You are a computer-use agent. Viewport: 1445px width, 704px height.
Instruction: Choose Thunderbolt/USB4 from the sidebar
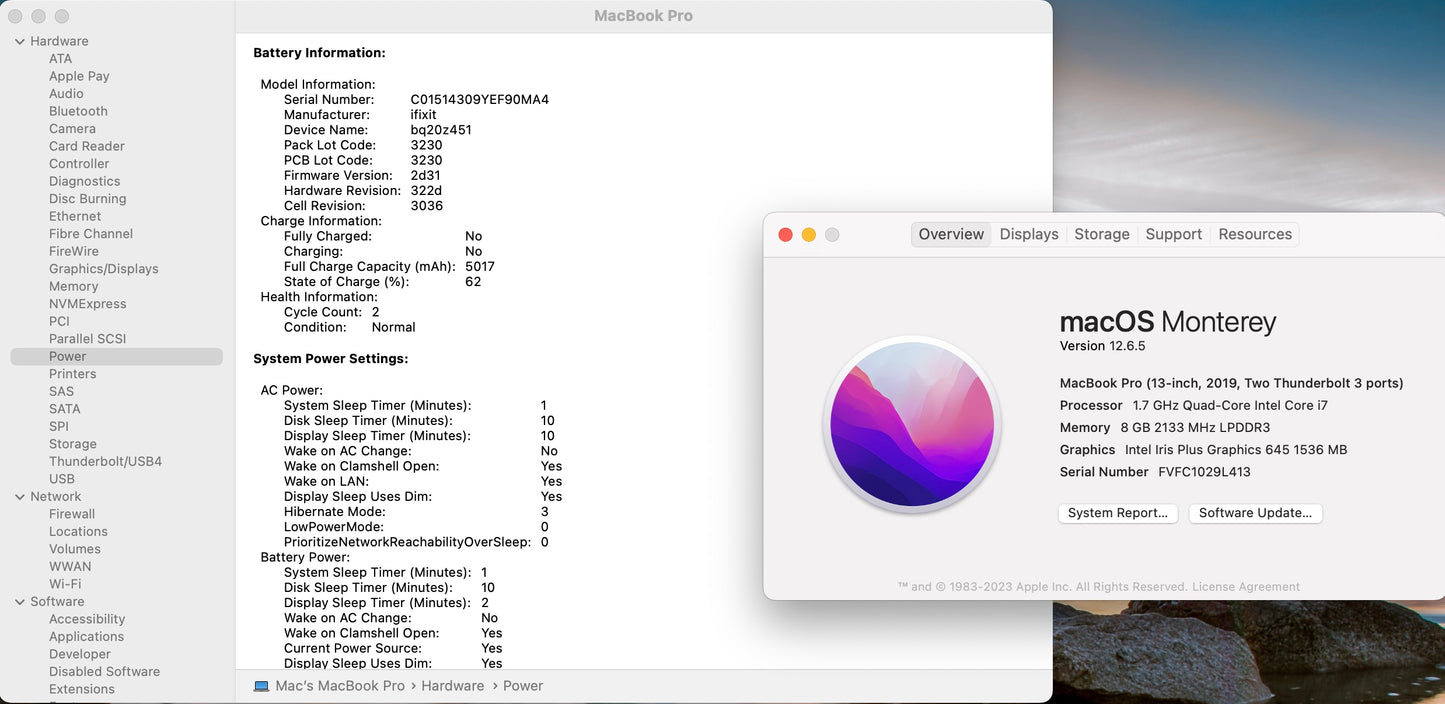pos(105,461)
